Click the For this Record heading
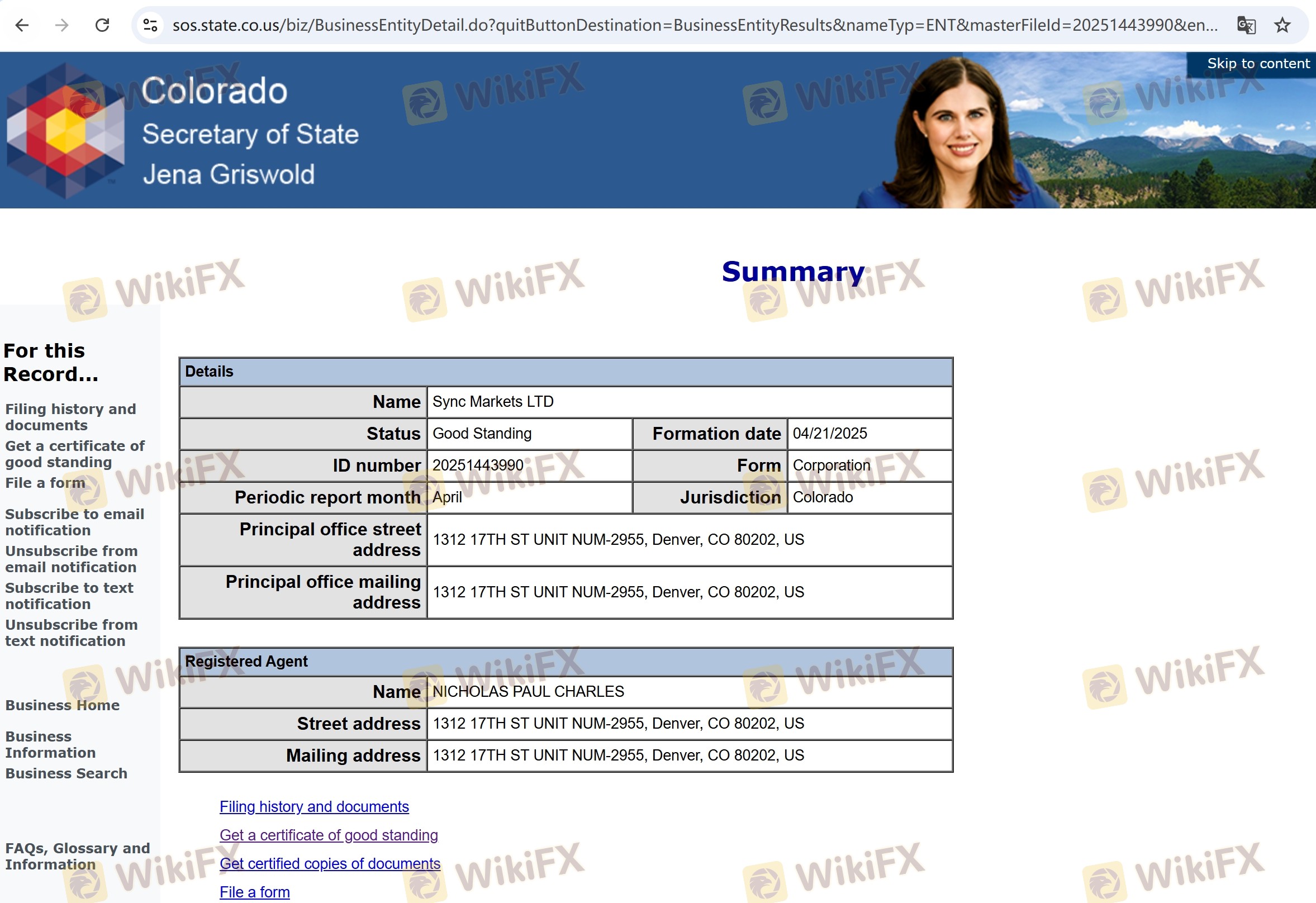This screenshot has width=1316, height=903. (51, 362)
